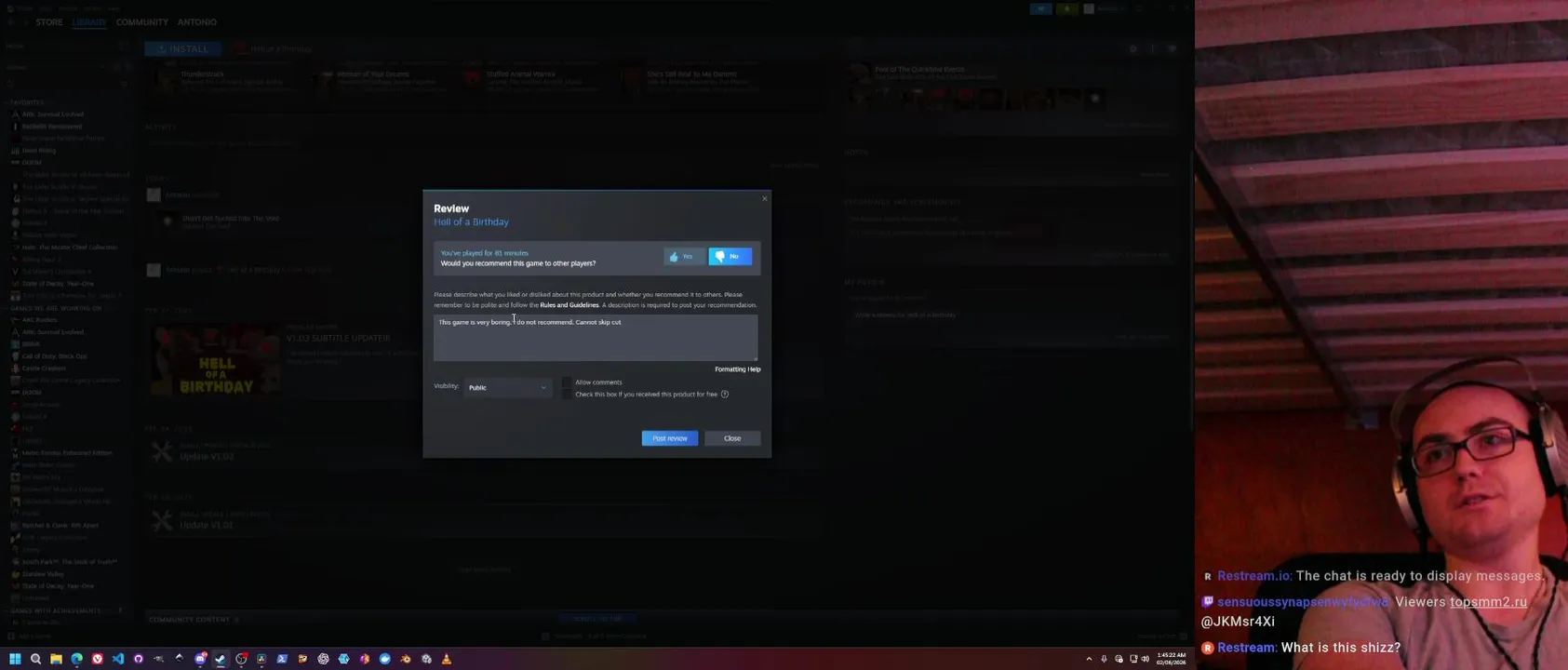Image resolution: width=1568 pixels, height=670 pixels.
Task: Open the Hell of a Birthday title link
Action: click(471, 222)
